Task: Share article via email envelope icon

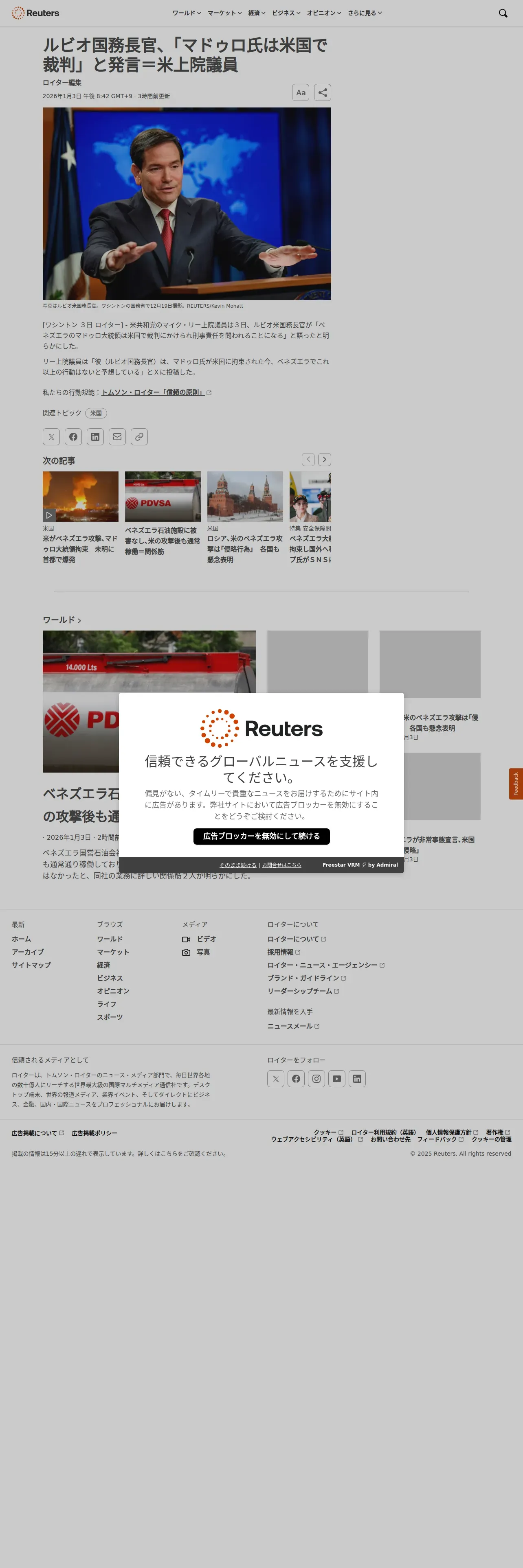Action: [x=117, y=436]
